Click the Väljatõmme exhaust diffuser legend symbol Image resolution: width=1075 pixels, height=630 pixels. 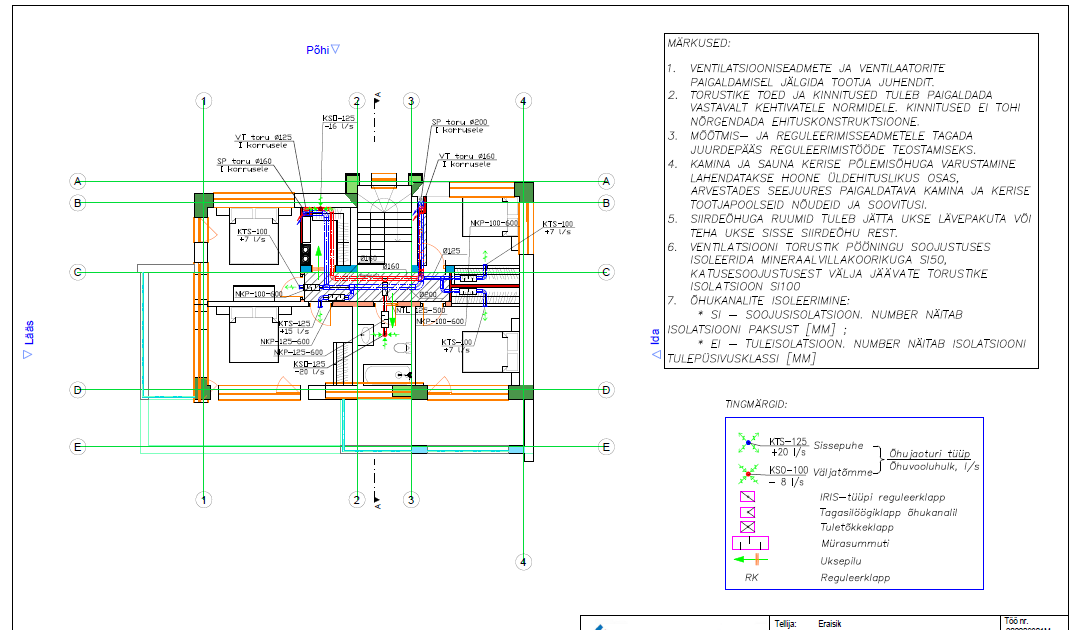tap(748, 472)
